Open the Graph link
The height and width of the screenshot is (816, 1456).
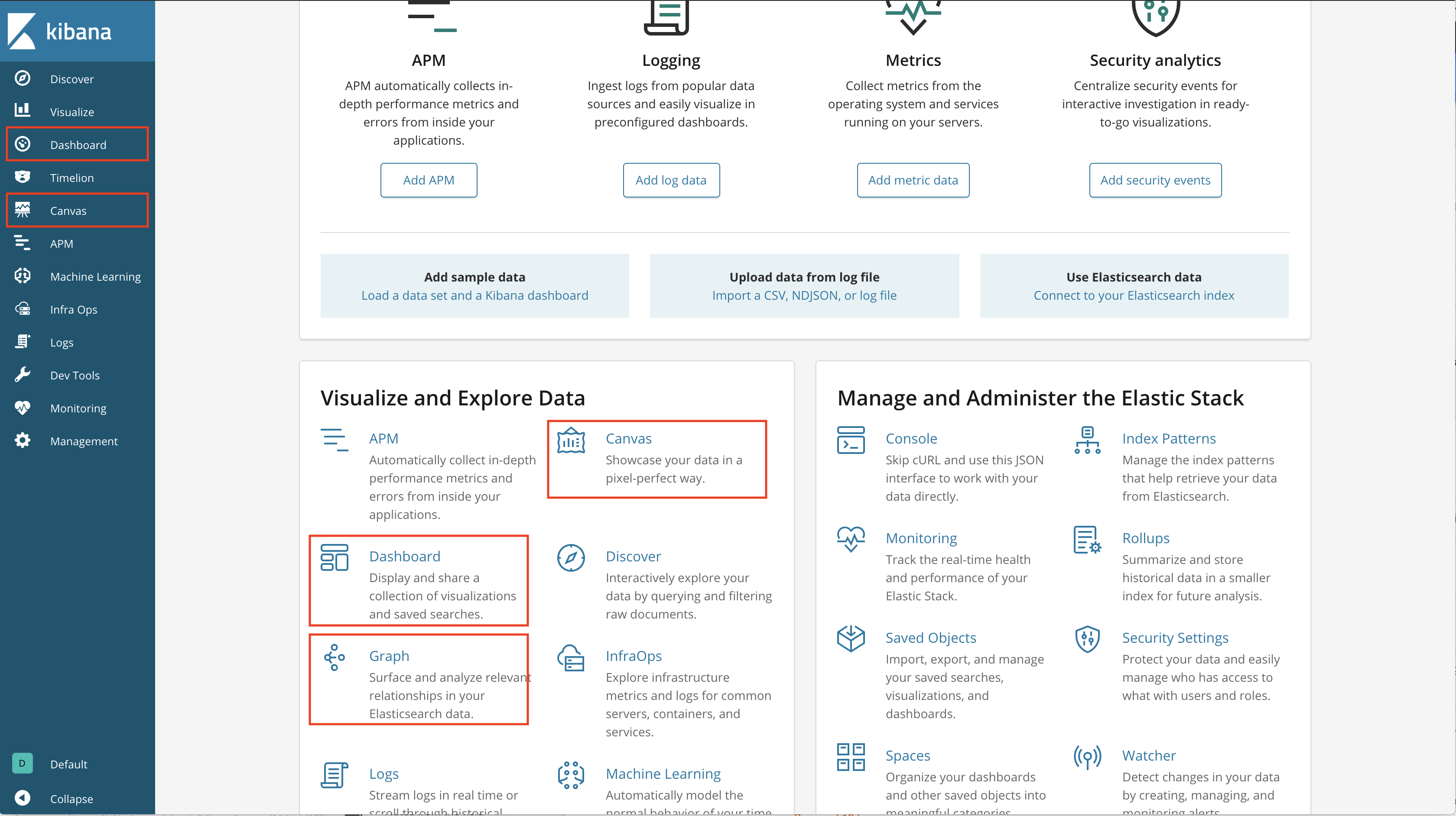[x=389, y=656]
